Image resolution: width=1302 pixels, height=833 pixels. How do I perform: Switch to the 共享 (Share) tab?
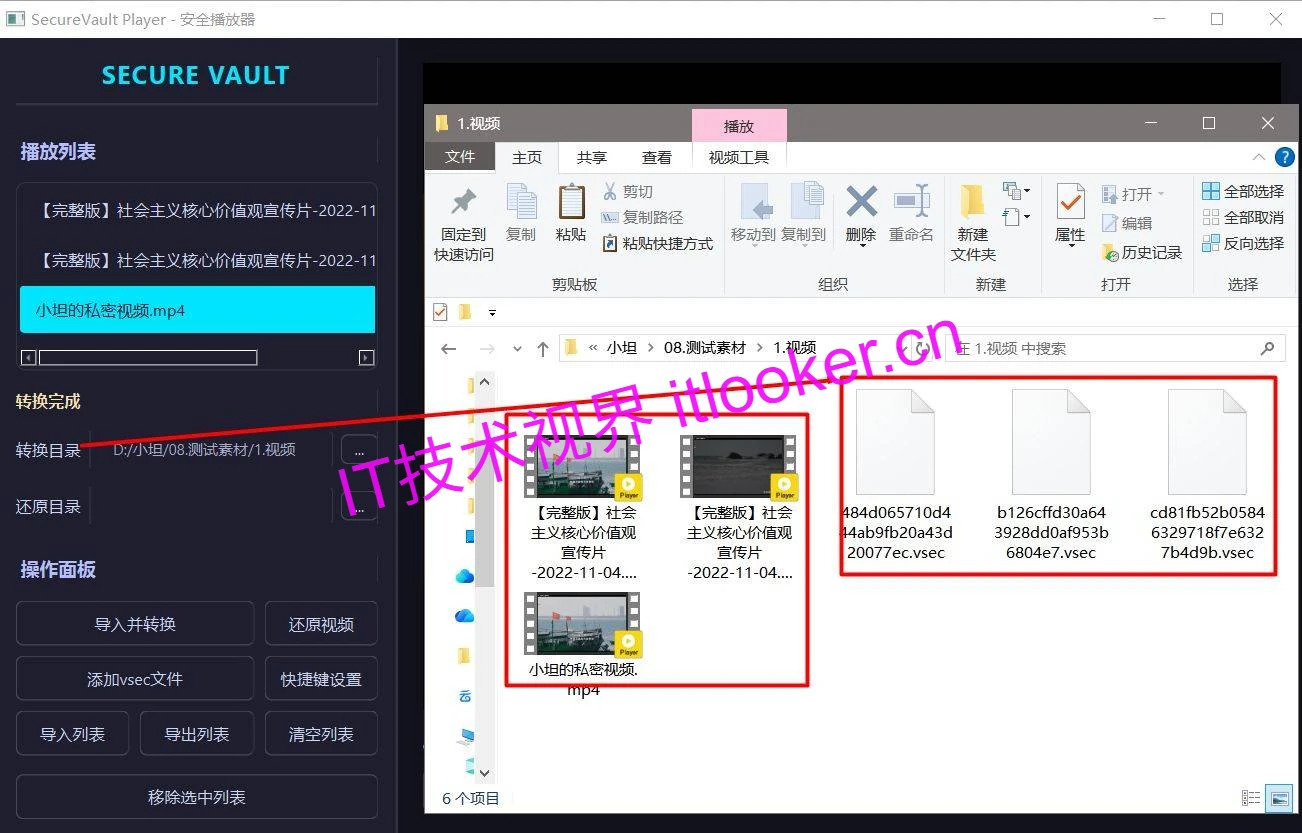click(590, 157)
